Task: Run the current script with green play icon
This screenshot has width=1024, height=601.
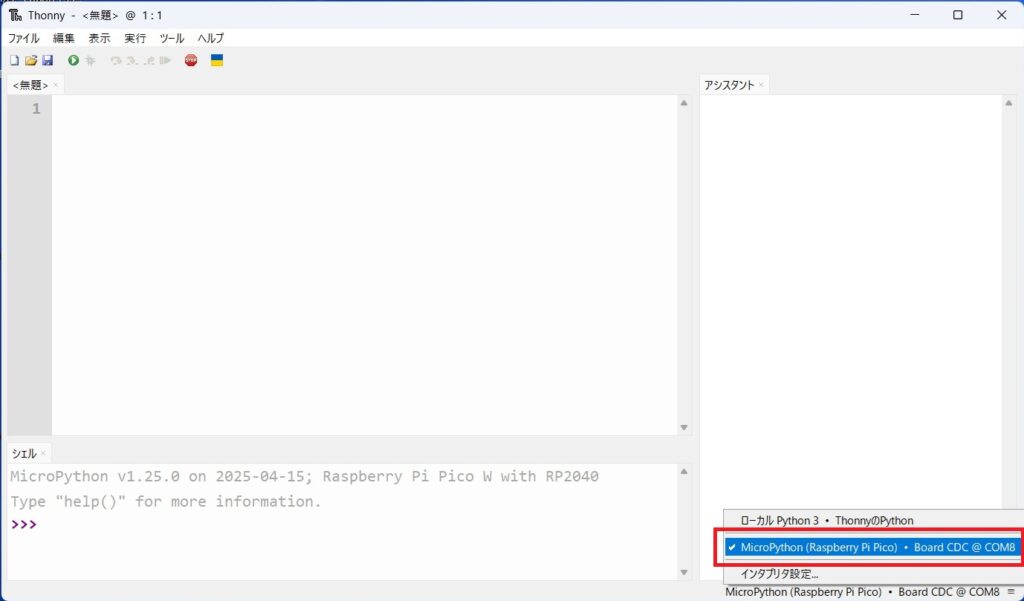Action: (x=73, y=60)
